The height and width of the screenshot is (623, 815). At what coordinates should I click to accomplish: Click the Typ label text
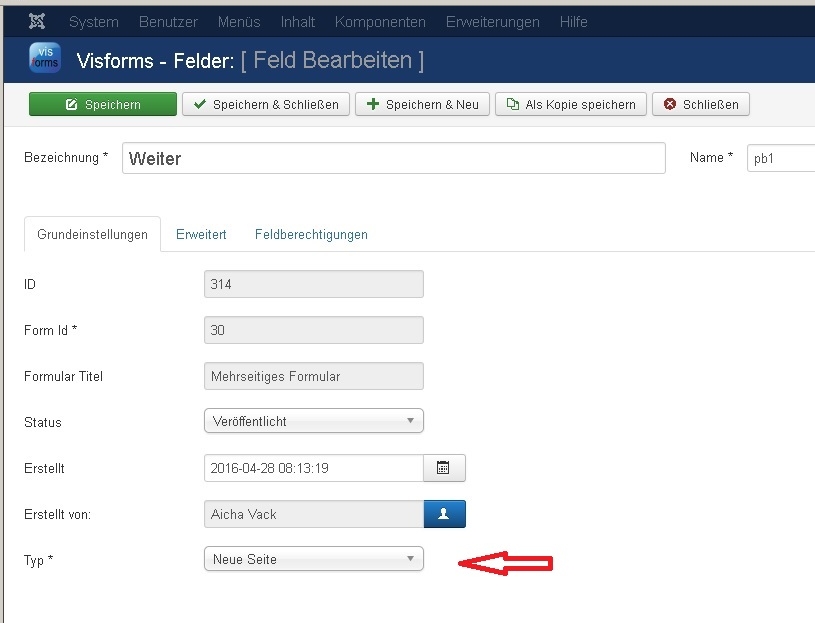coord(38,560)
